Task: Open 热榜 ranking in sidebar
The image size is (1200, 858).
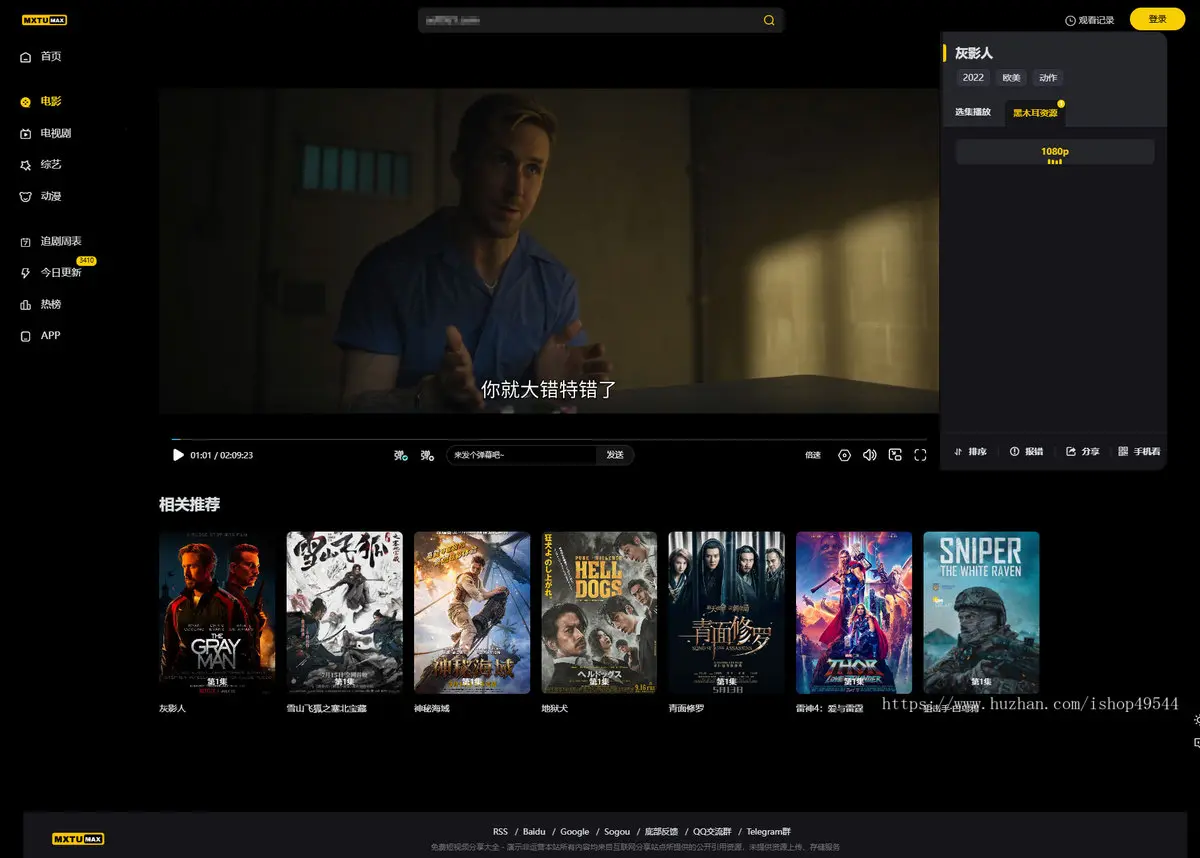Action: (x=41, y=304)
